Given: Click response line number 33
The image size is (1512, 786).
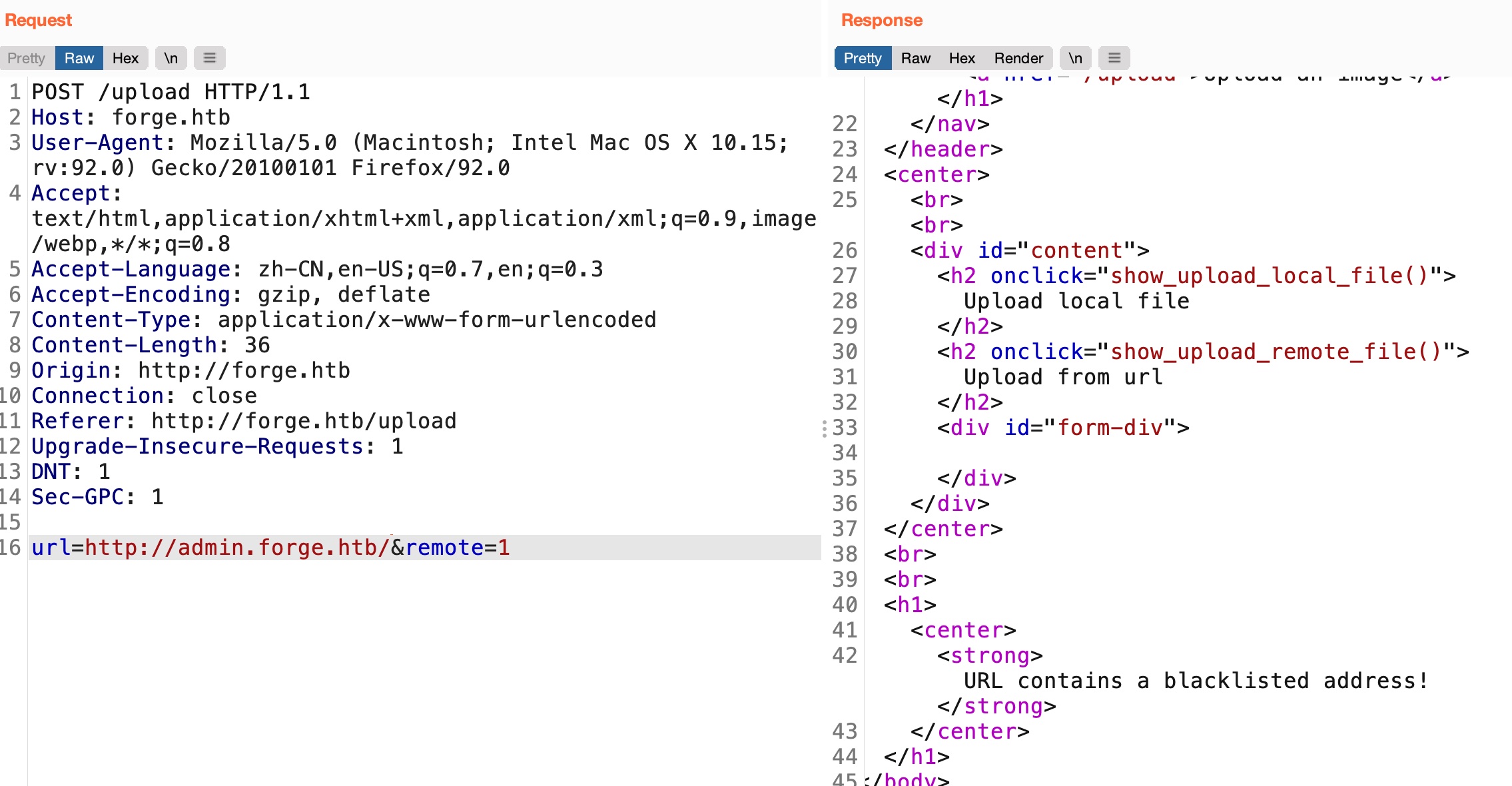Looking at the screenshot, I should (x=845, y=428).
